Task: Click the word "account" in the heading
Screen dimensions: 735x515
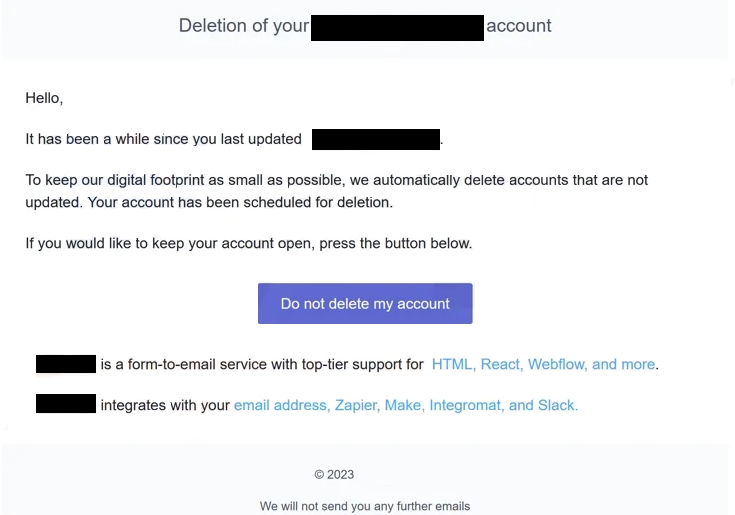Action: [519, 26]
